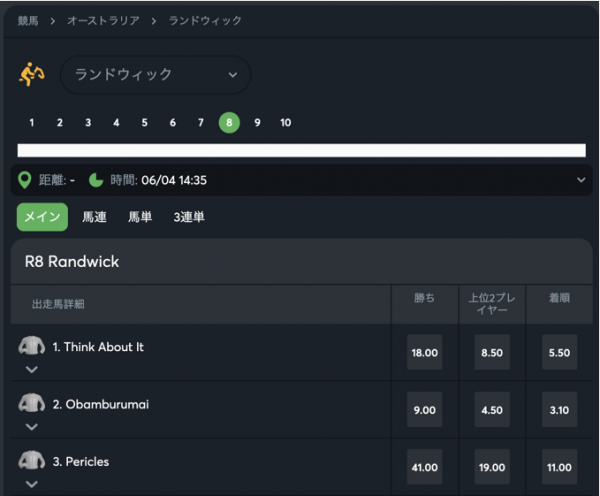600x496 pixels.
Task: Click the 着順 column header
Action: pos(559,298)
